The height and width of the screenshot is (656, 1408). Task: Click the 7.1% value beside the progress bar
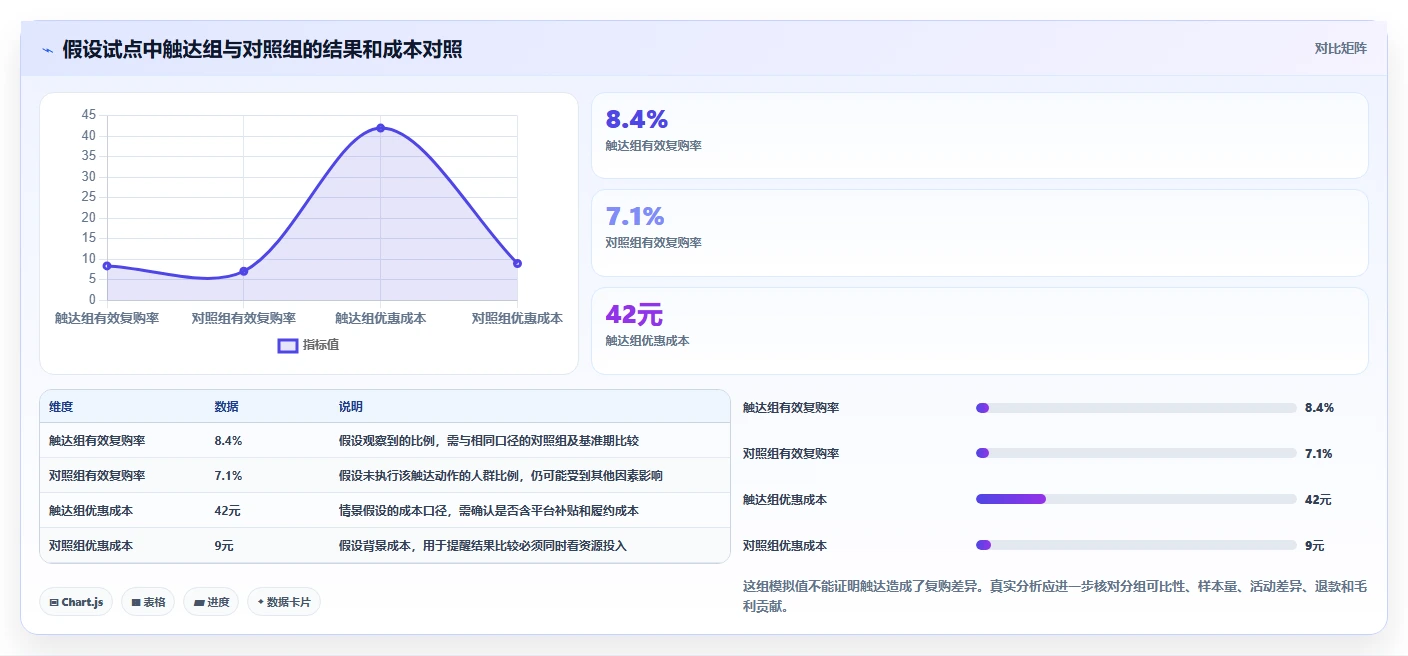1319,454
